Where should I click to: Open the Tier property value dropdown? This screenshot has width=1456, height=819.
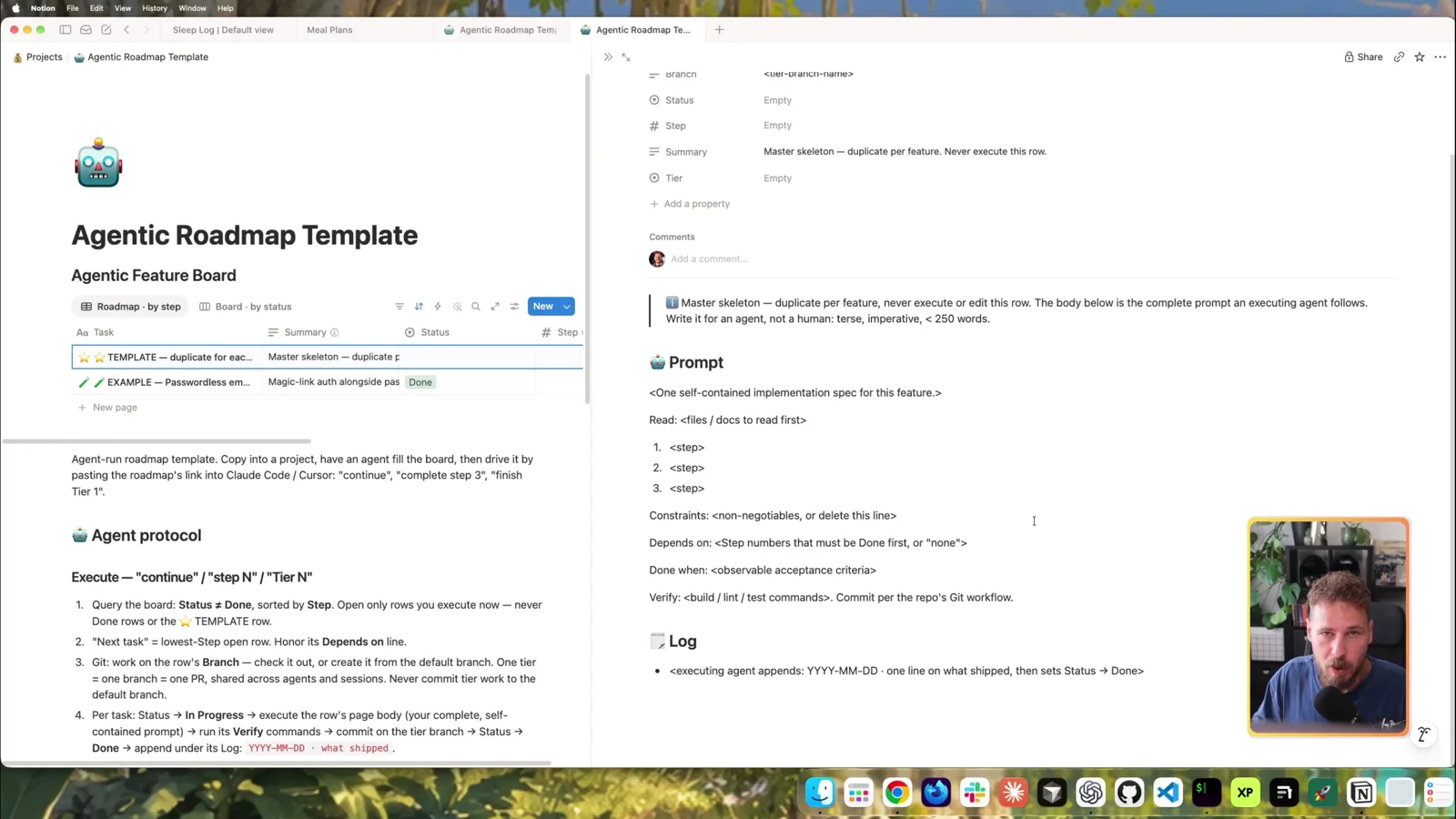point(777,178)
